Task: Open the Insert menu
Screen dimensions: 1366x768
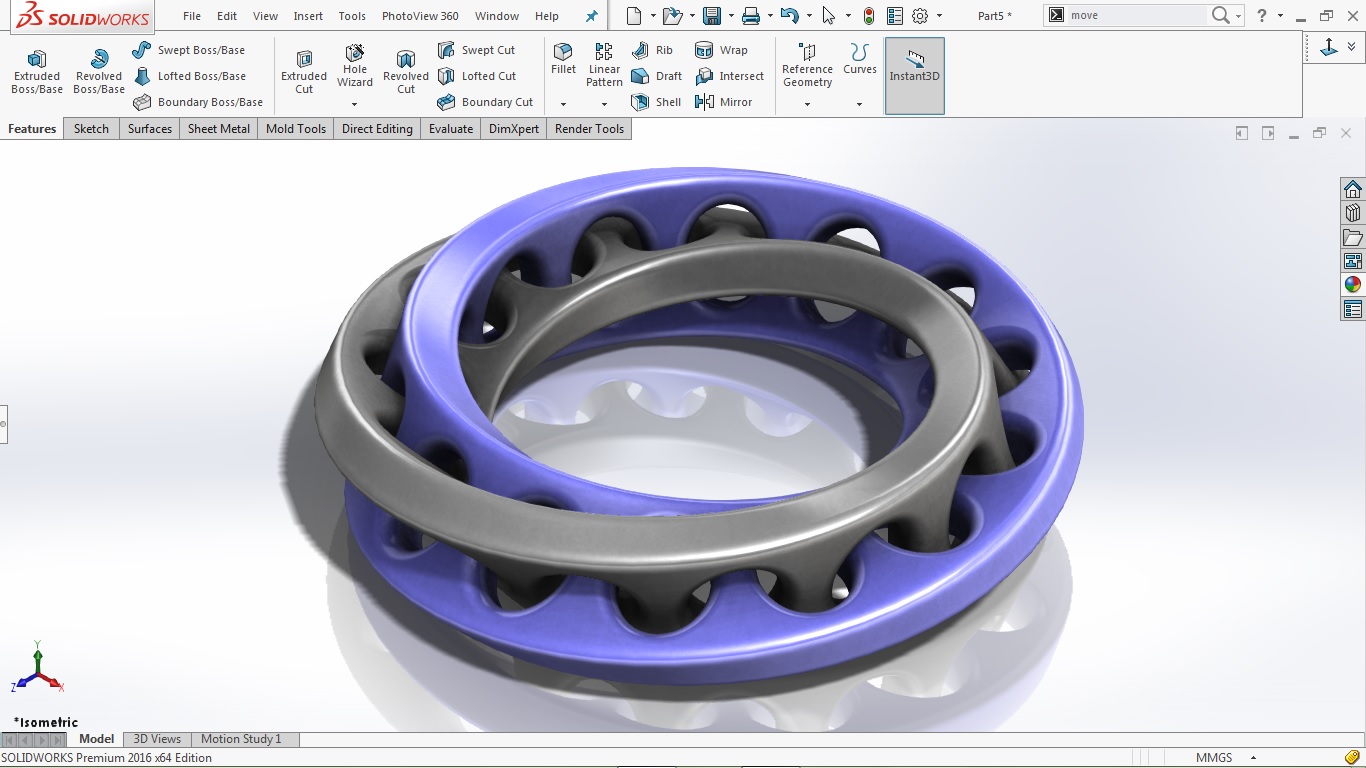Action: pos(307,15)
